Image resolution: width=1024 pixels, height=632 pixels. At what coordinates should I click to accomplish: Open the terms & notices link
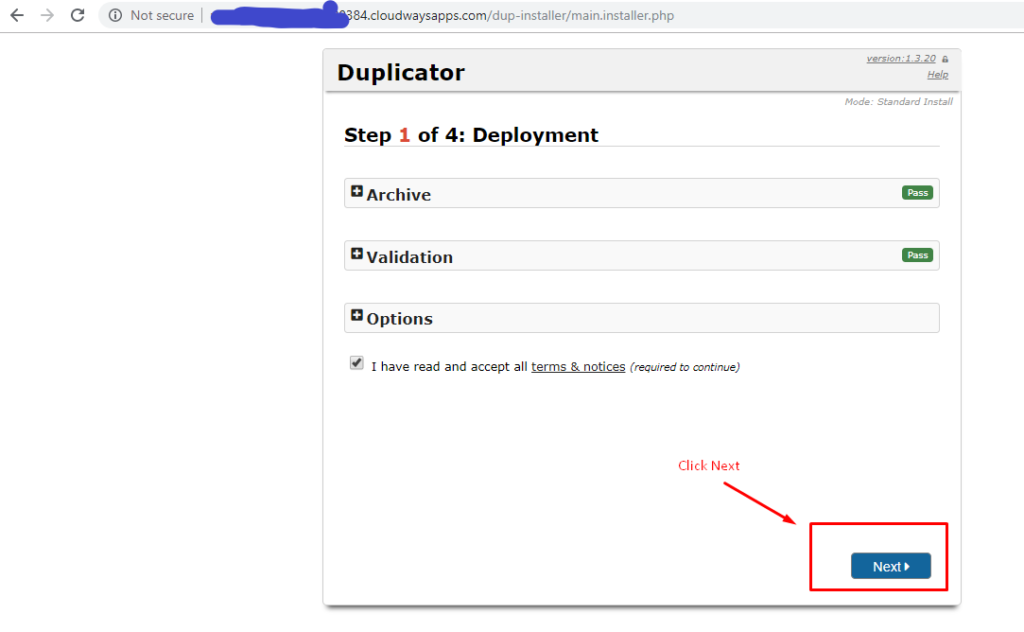(578, 366)
